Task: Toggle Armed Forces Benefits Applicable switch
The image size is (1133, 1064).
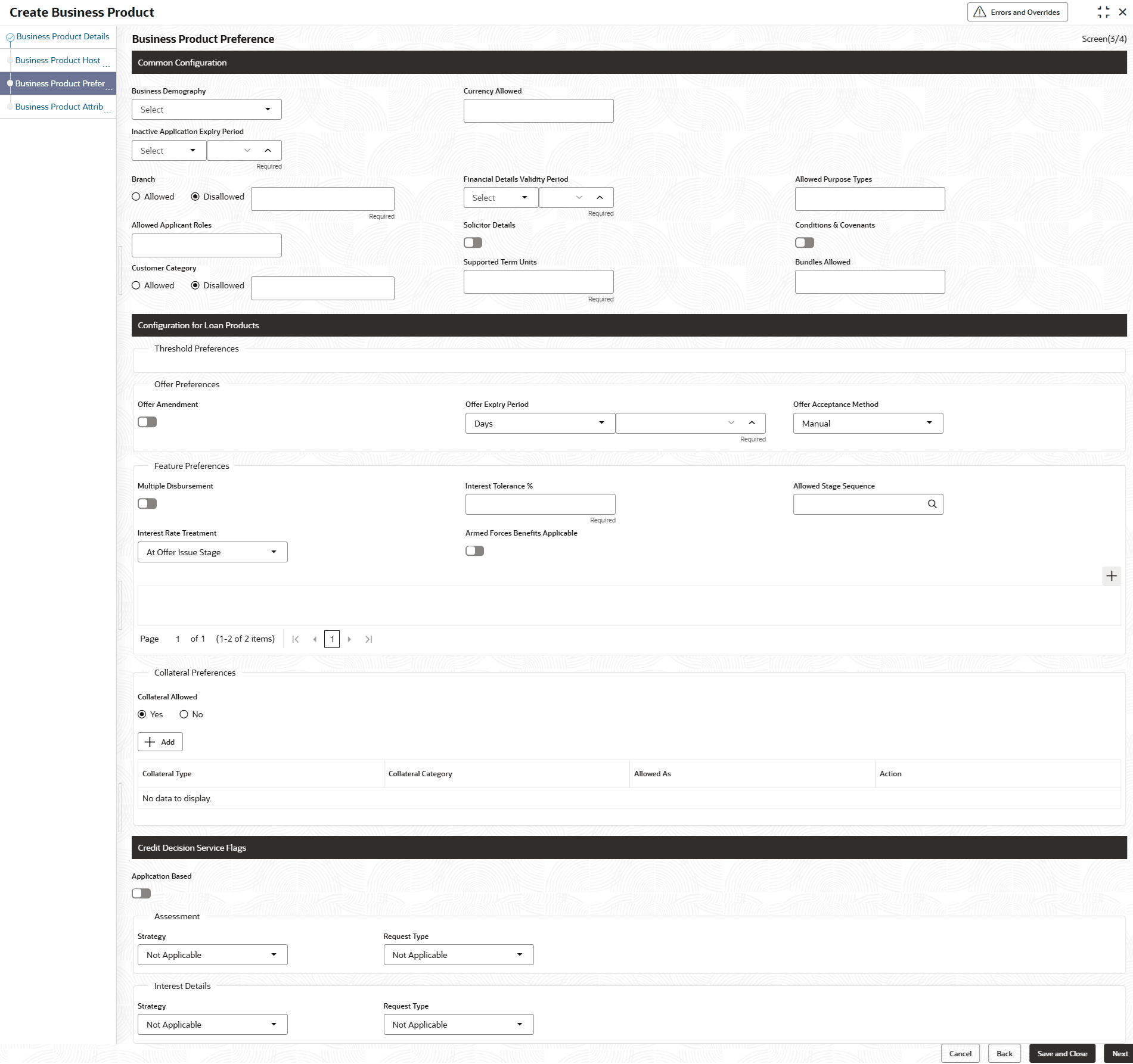Action: coord(475,551)
